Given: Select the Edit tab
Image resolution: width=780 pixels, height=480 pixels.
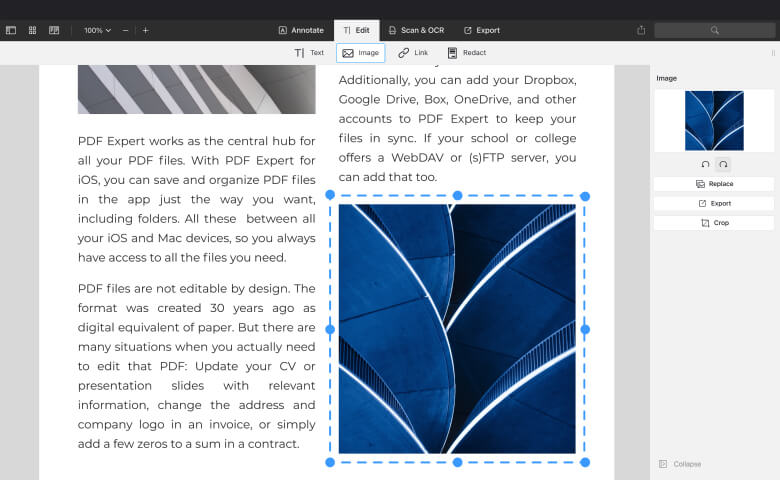Looking at the screenshot, I should tap(356, 30).
